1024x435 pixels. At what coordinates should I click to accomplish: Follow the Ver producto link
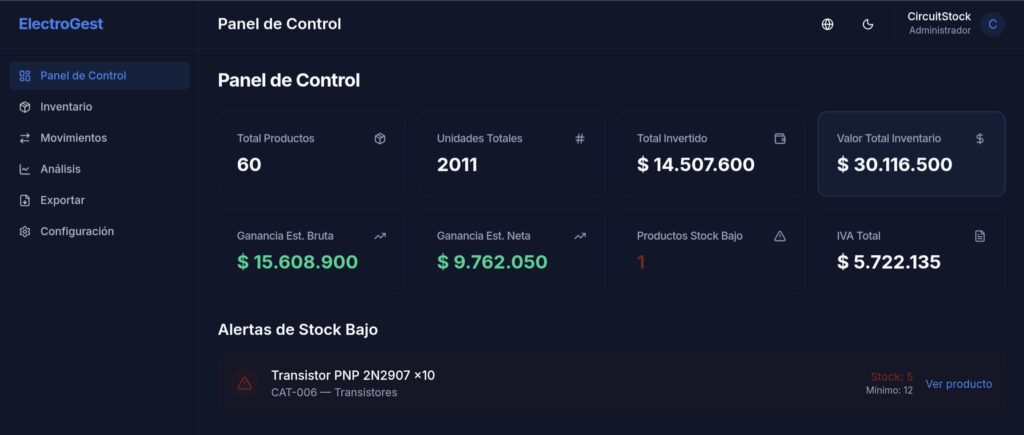(958, 384)
